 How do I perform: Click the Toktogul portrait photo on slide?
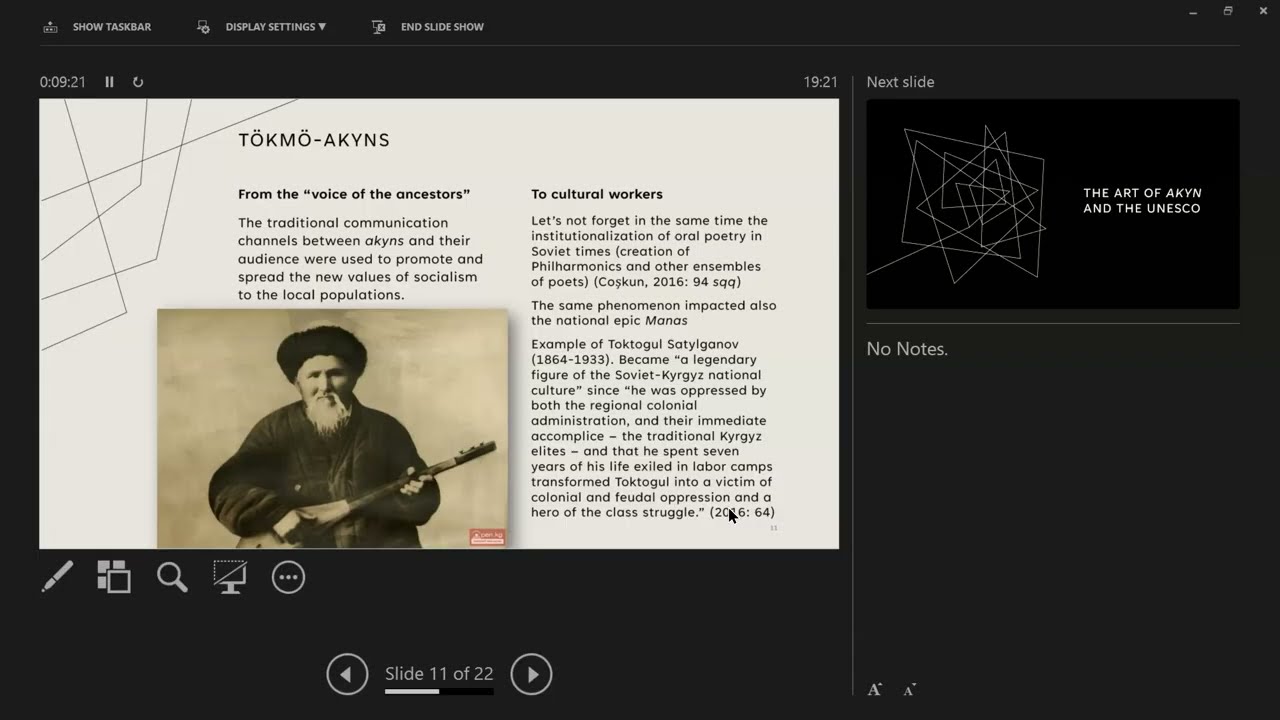click(x=332, y=428)
